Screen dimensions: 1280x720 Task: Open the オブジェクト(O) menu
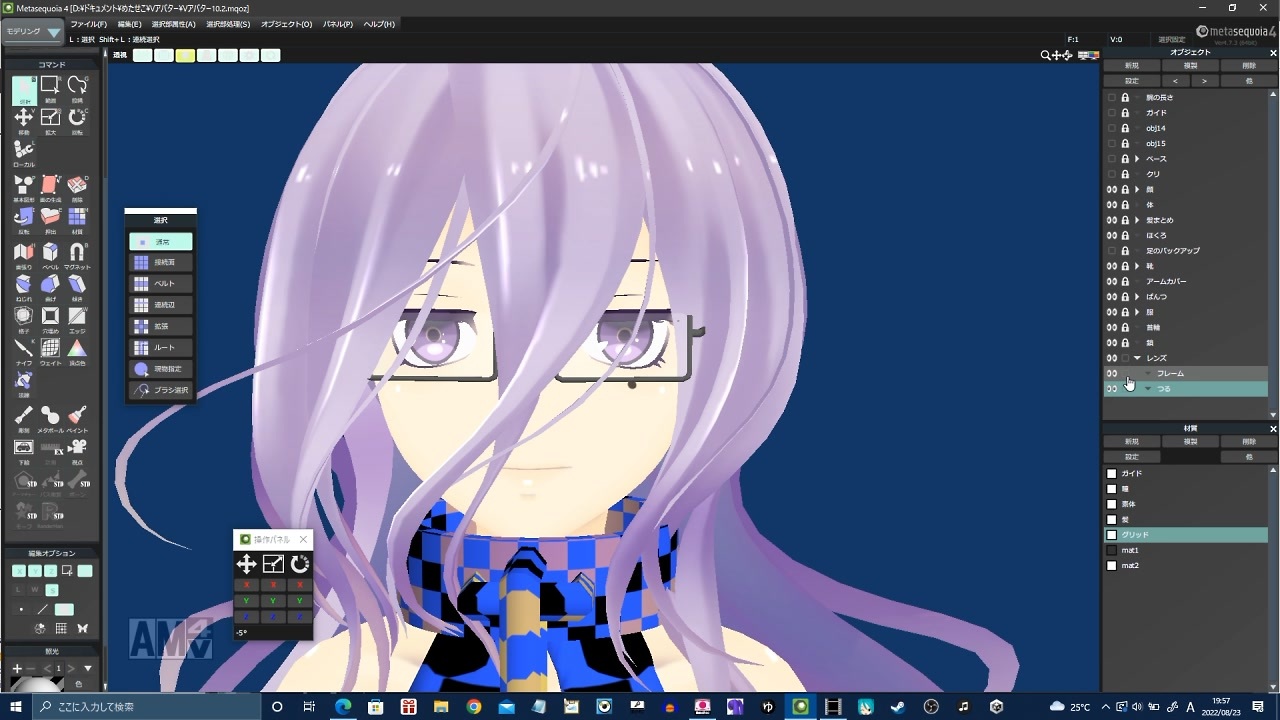pos(286,24)
